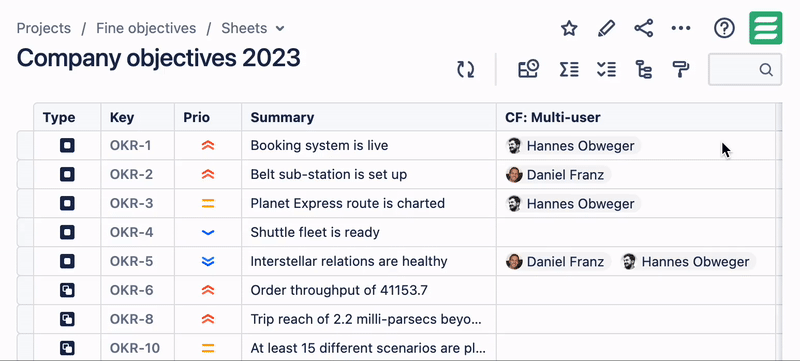This screenshot has height=361, width=800.
Task: Click the green app logo icon
Action: coord(765,28)
